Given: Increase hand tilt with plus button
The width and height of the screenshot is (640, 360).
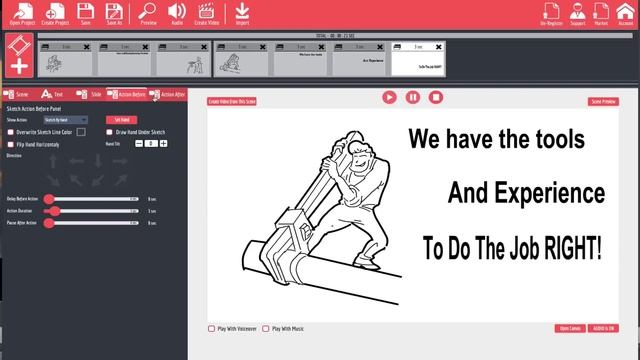Looking at the screenshot, I should (163, 143).
